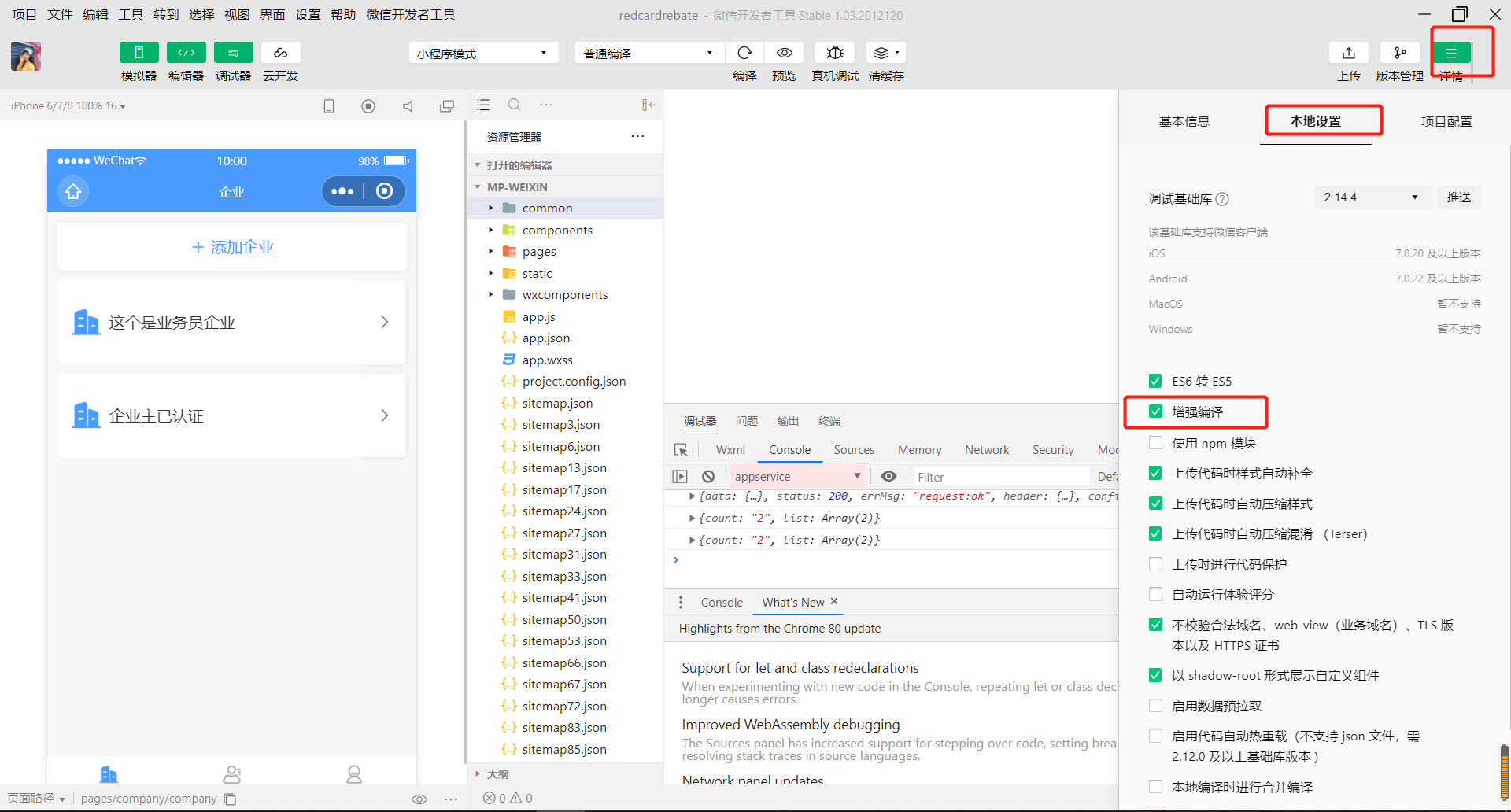Viewport: 1511px width, 812px height.
Task: Toggle the Debugger (调试器) panel button
Action: coord(234,53)
